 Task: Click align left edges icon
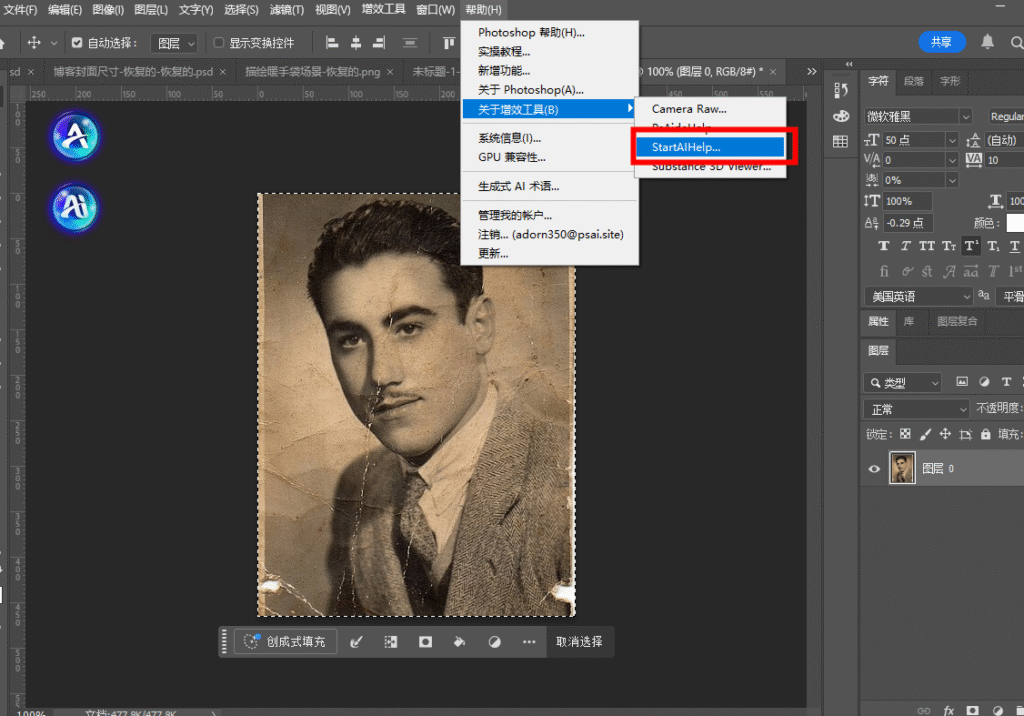pyautogui.click(x=331, y=43)
